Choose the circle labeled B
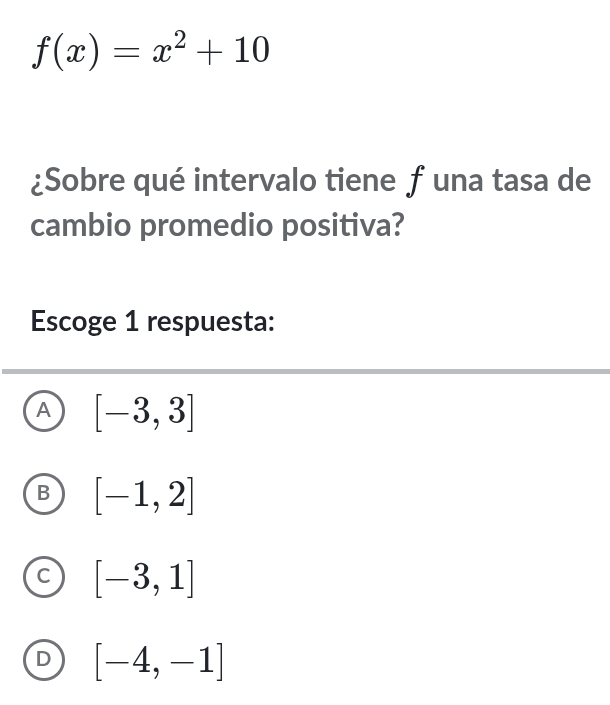 43,494
